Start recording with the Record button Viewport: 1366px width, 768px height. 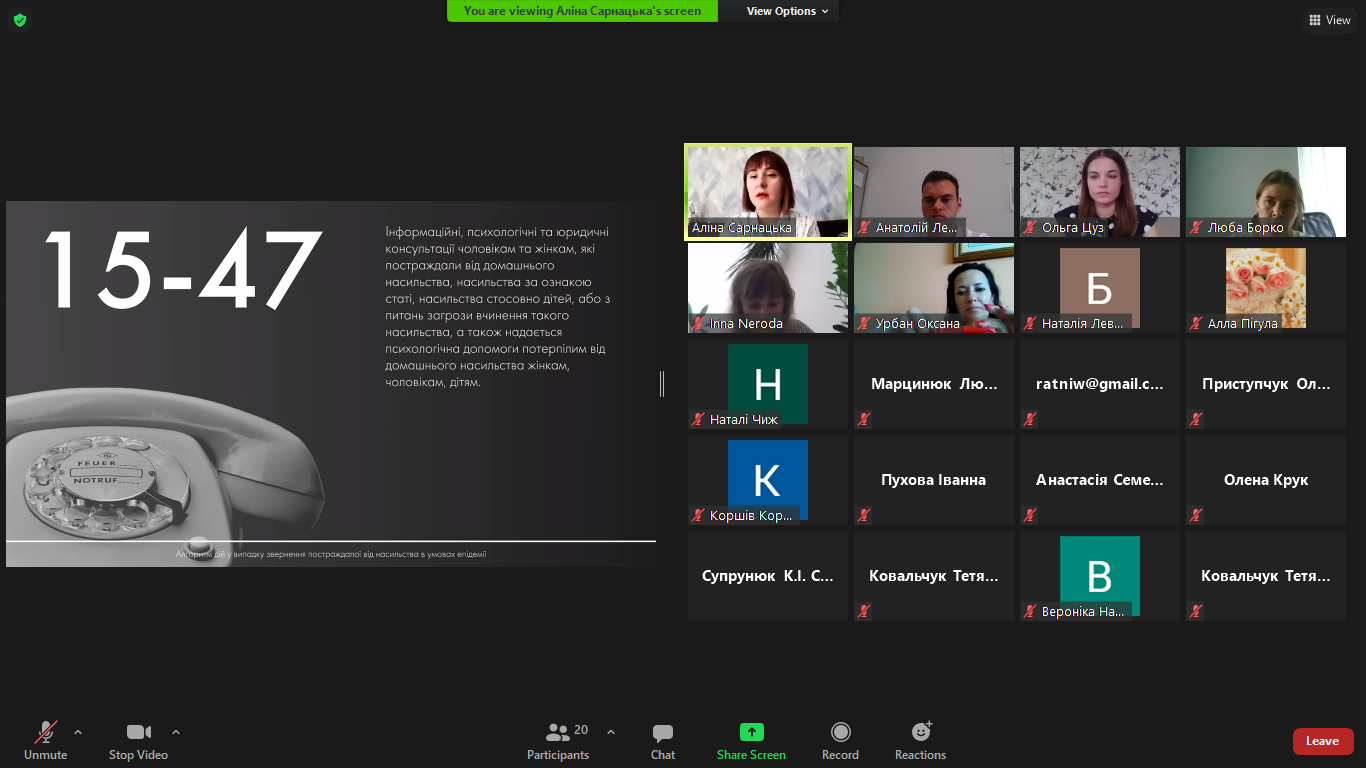pyautogui.click(x=840, y=741)
